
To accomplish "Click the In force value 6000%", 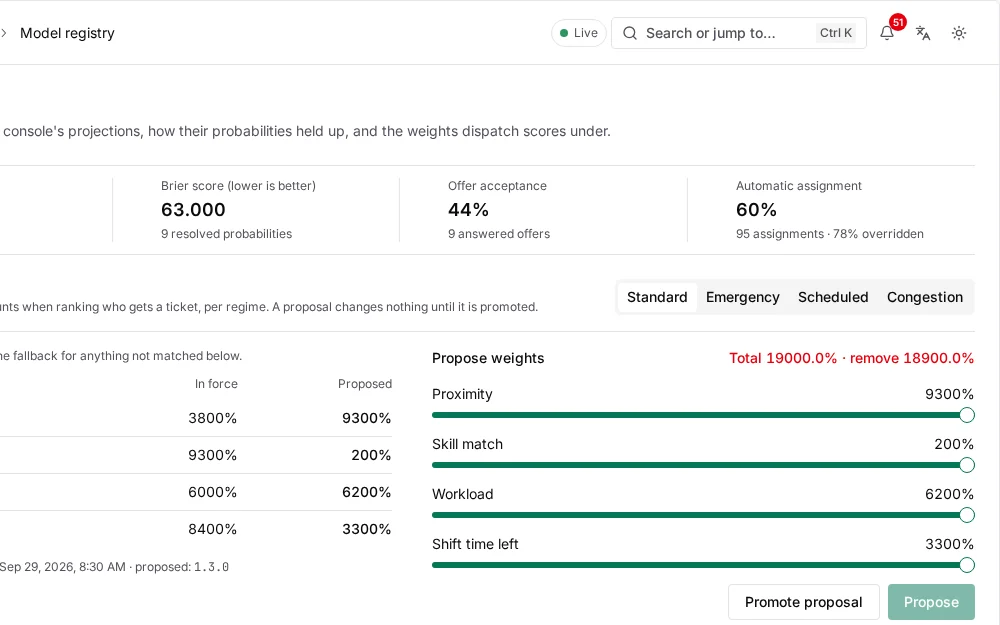I will tap(212, 492).
